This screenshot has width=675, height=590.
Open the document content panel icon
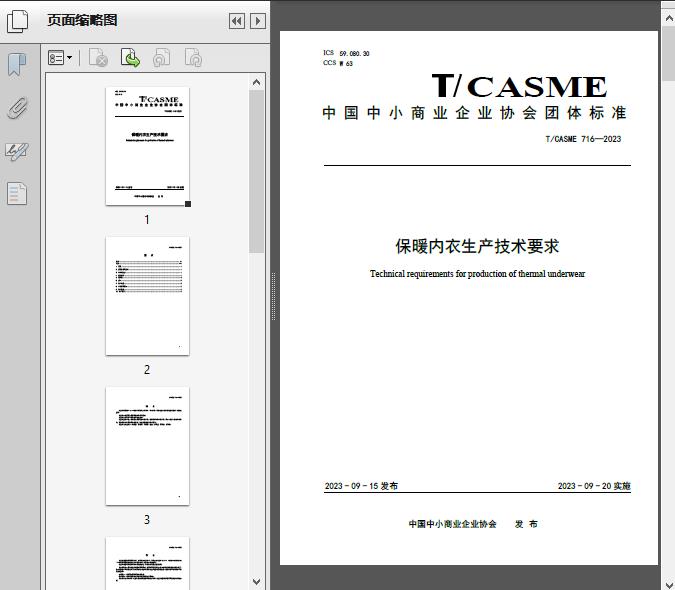17,193
